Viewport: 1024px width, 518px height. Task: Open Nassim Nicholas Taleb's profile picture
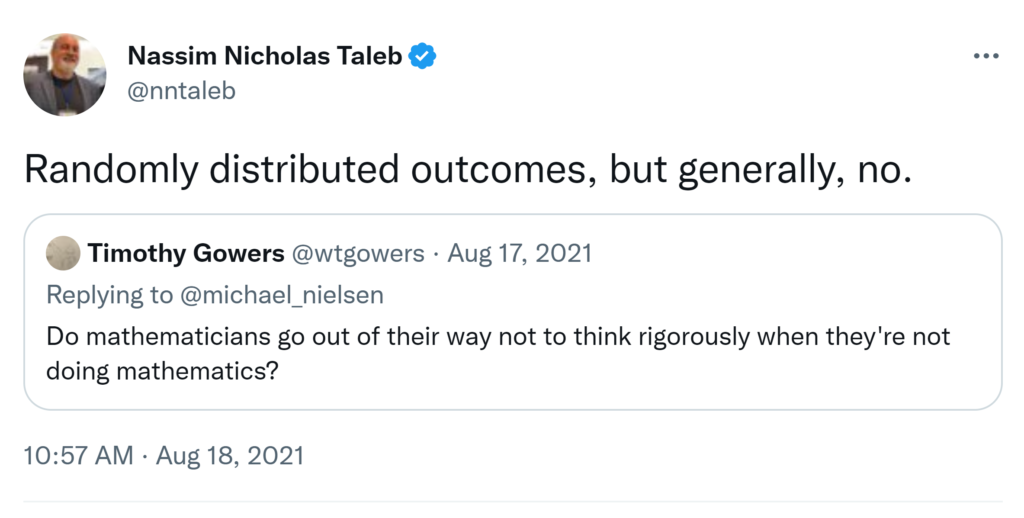coord(65,75)
